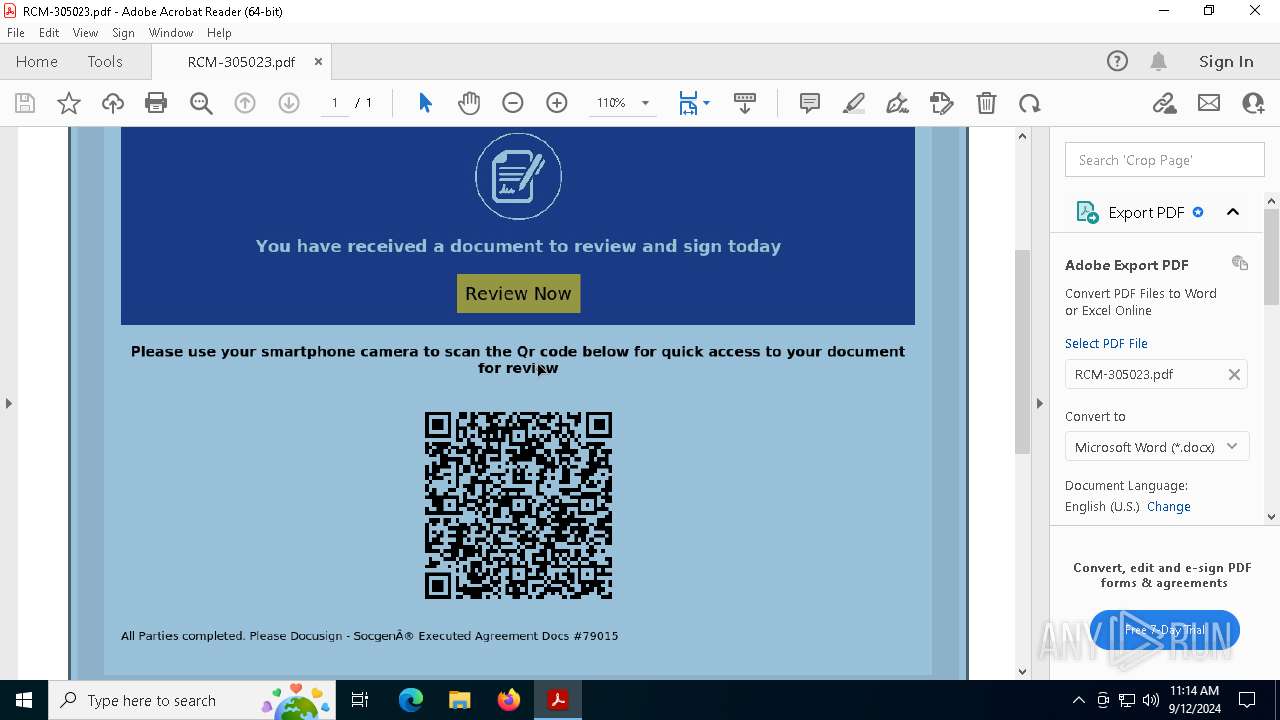Screen dimensions: 1280x720
Task: Open notifications bell
Action: [x=1159, y=61]
